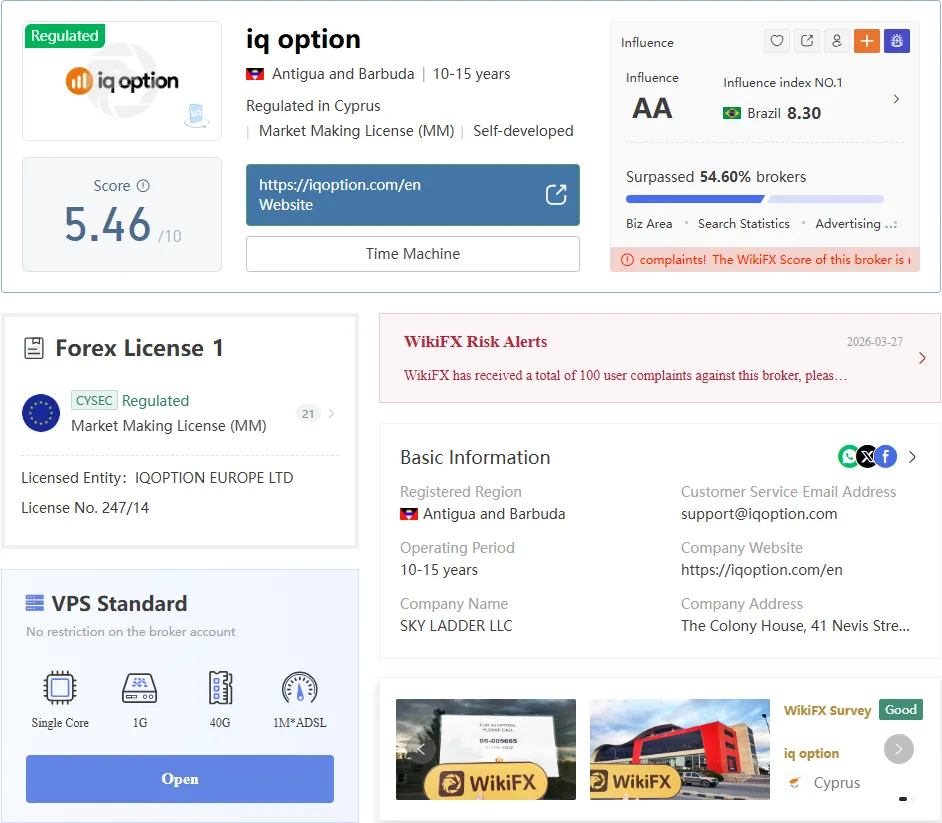
Task: Expand Basic Information chevron
Action: 913,457
